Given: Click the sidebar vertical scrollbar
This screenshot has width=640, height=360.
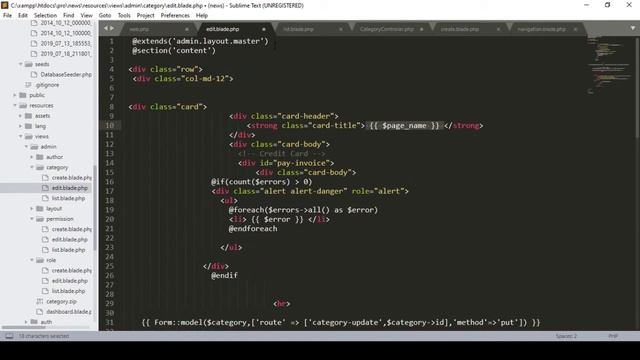Looking at the screenshot, I should (x=95, y=207).
